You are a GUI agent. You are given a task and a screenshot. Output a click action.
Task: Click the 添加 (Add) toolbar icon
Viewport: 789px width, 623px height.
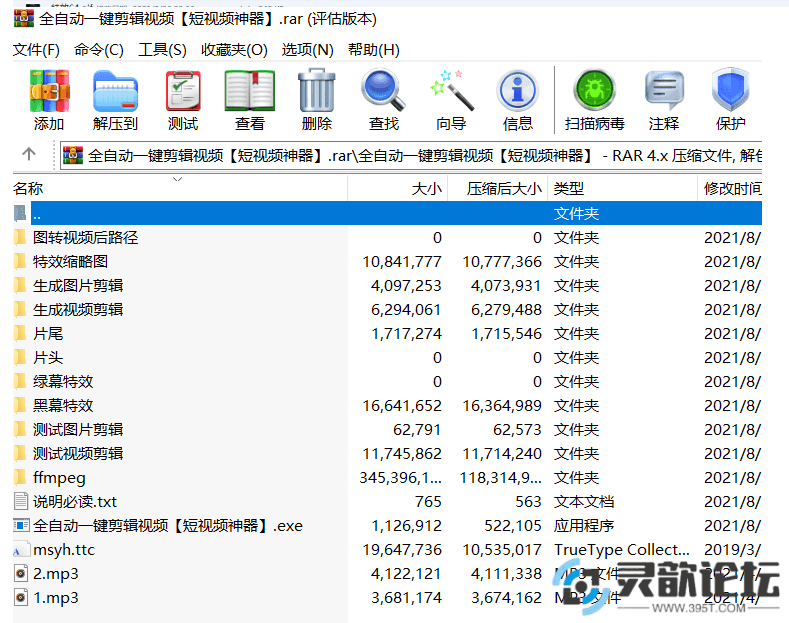(49, 91)
